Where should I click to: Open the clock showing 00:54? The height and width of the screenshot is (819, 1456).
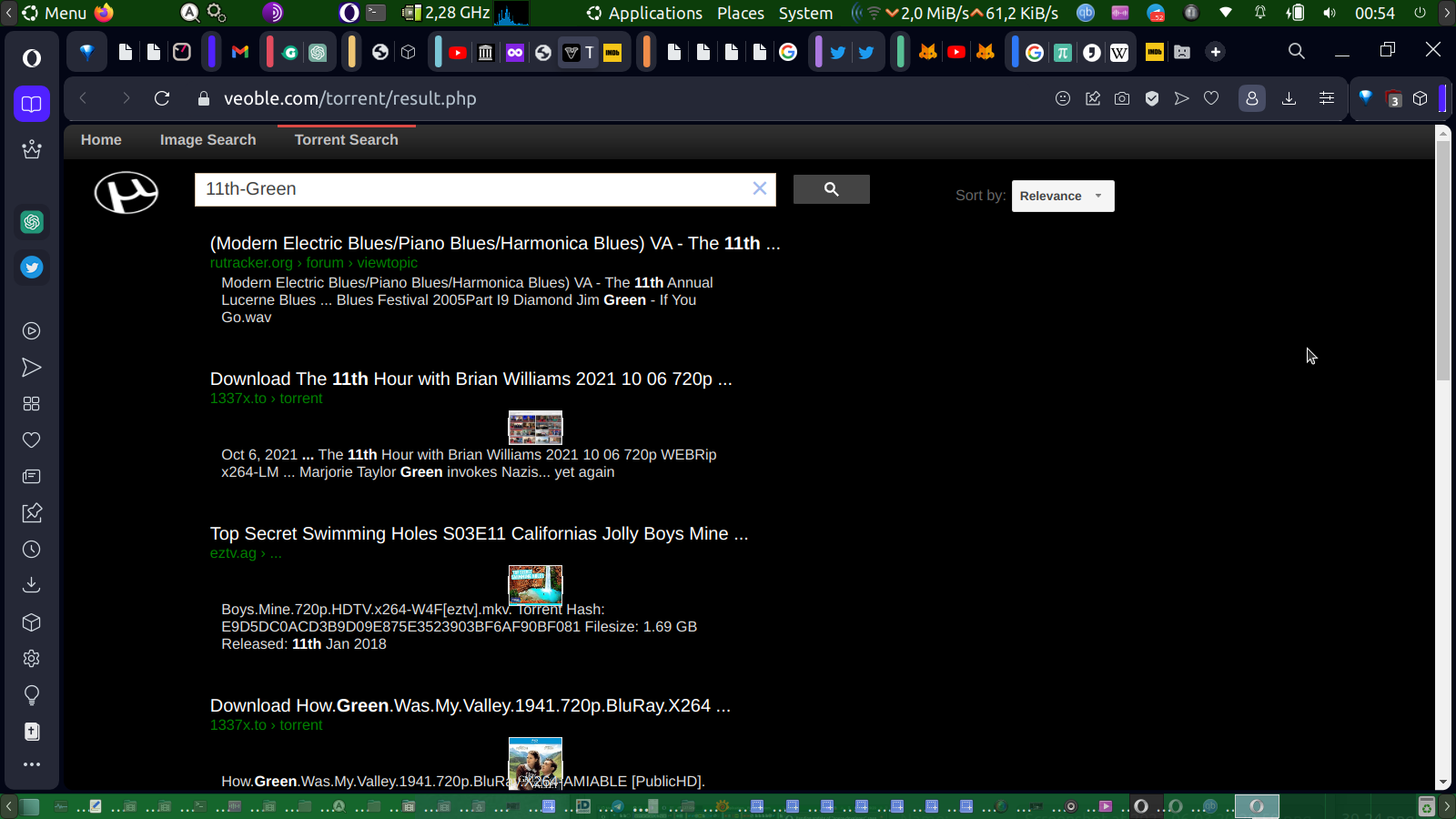tap(1374, 13)
